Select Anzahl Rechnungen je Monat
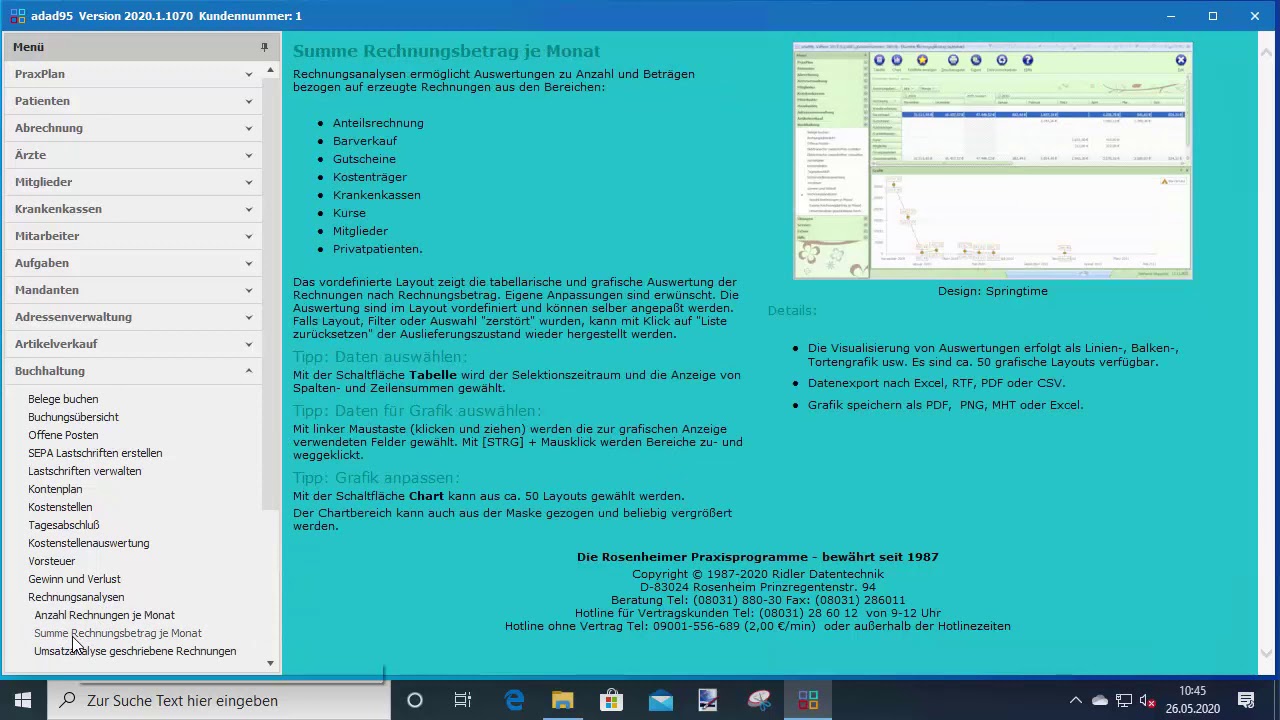 point(104,615)
